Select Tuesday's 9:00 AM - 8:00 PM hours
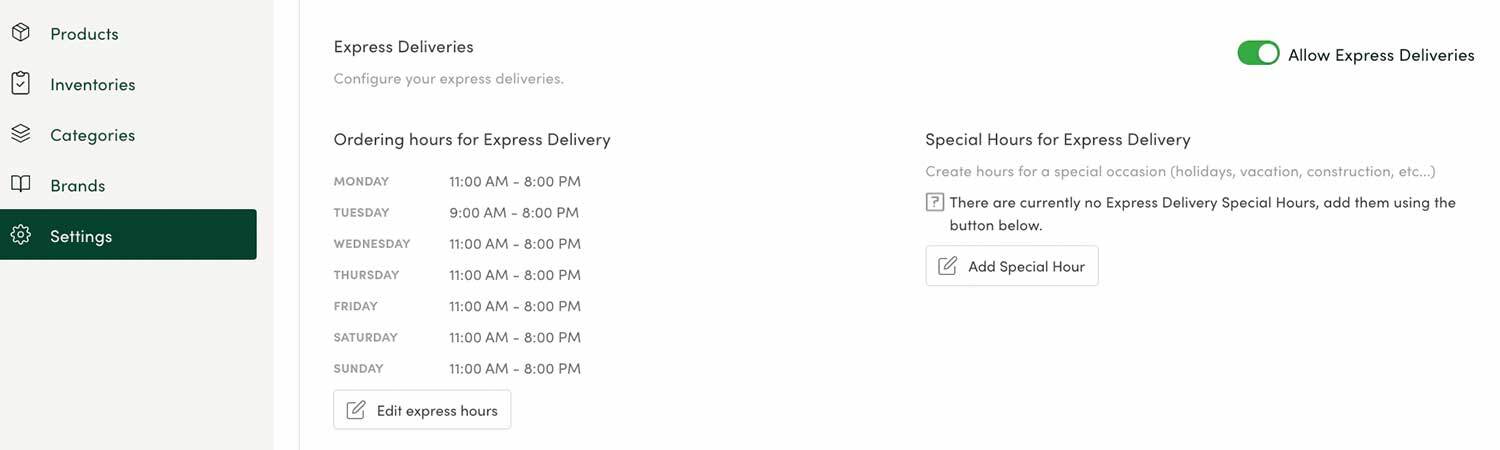 (x=514, y=212)
